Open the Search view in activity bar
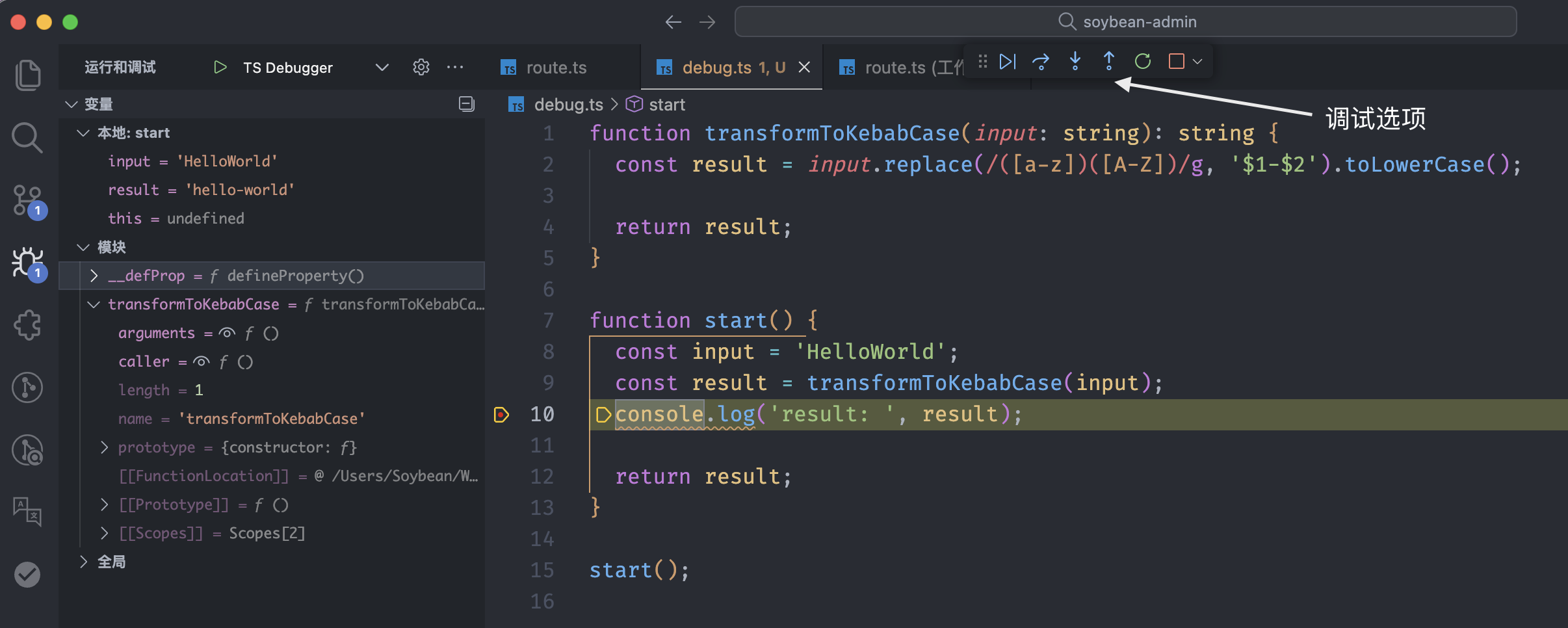Viewport: 1568px width, 628px height. [27, 138]
